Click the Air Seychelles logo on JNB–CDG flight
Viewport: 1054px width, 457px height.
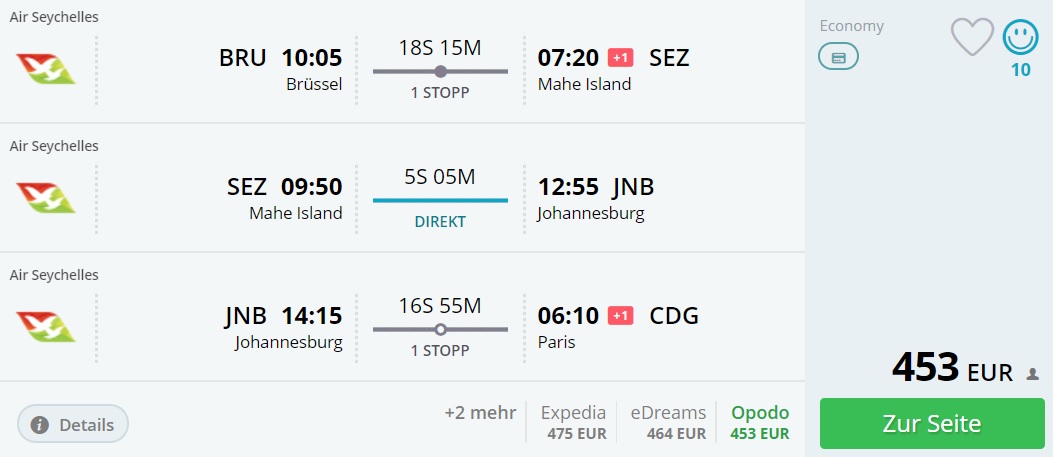[x=46, y=327]
